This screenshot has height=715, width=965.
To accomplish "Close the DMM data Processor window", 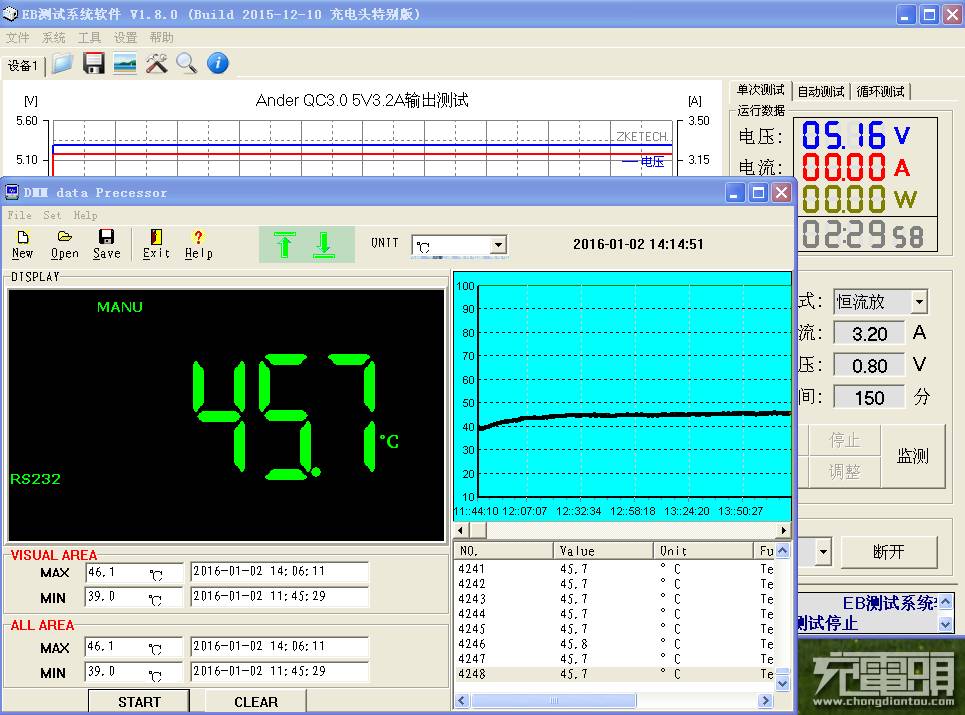I will 782,193.
